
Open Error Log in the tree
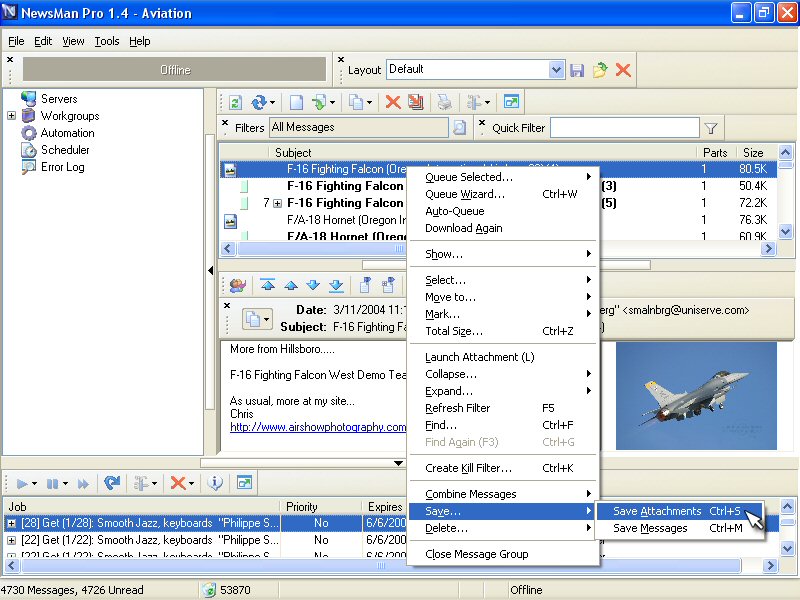pyautogui.click(x=62, y=167)
